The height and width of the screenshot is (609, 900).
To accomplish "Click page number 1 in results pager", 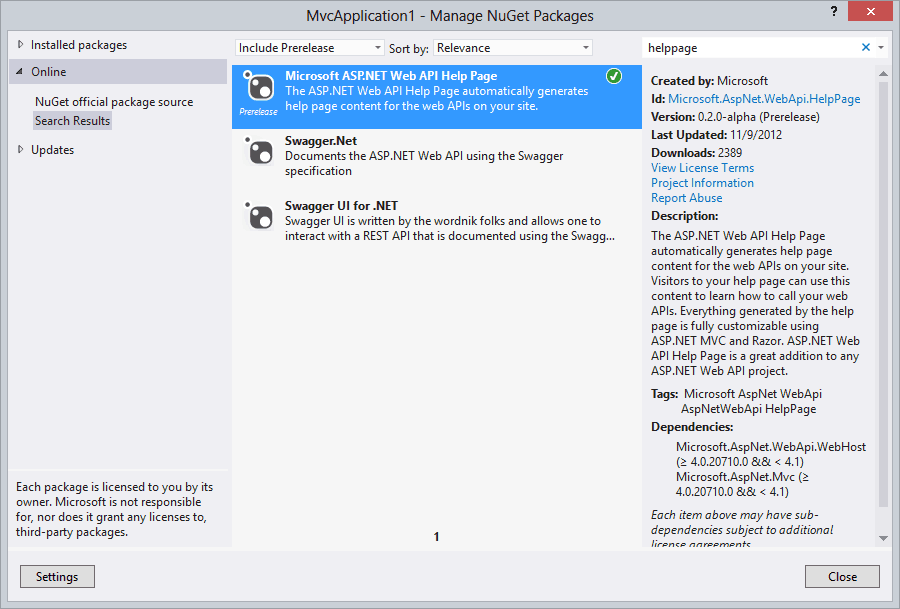I will 436,537.
